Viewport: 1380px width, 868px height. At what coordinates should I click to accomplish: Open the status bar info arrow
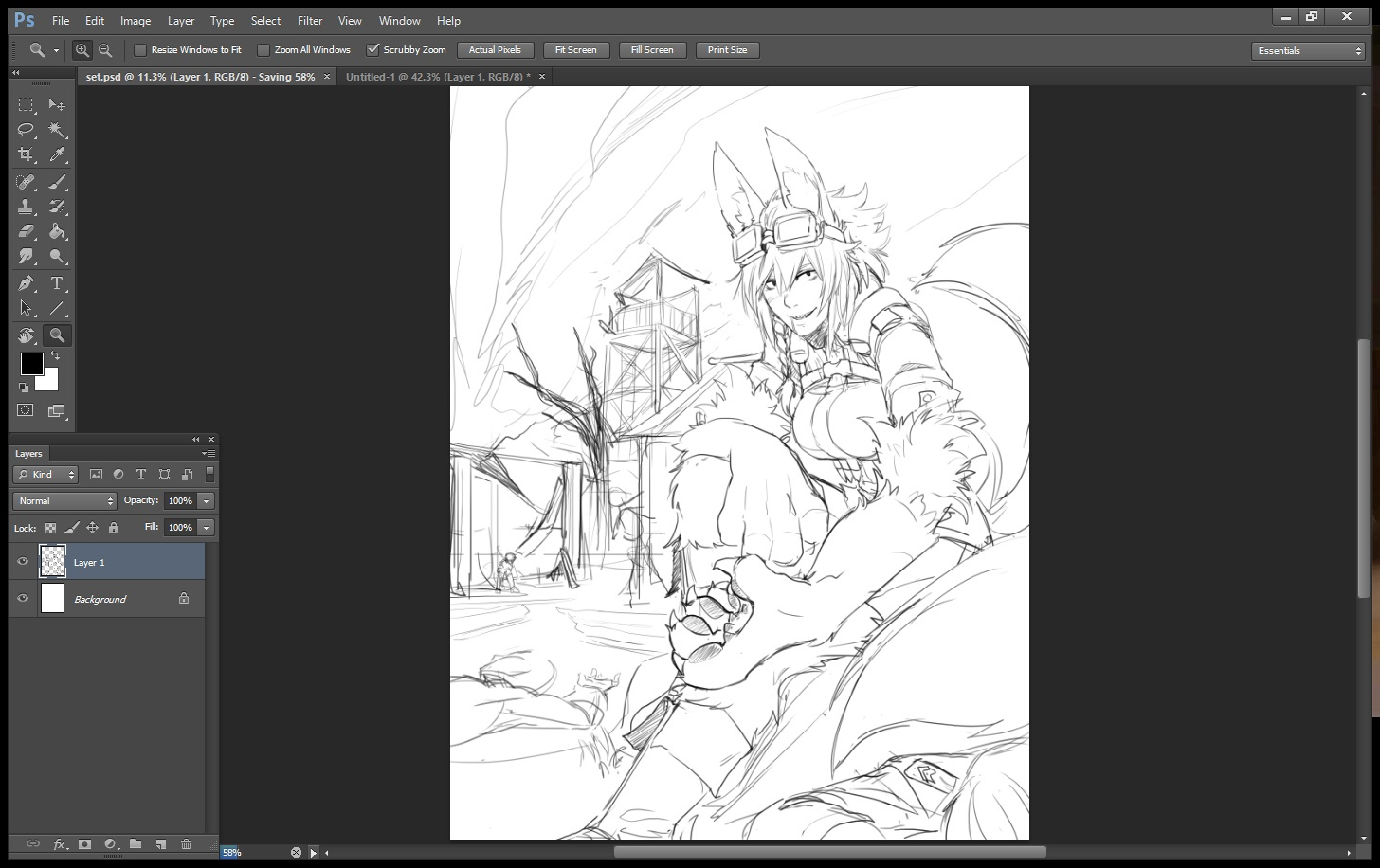[314, 853]
